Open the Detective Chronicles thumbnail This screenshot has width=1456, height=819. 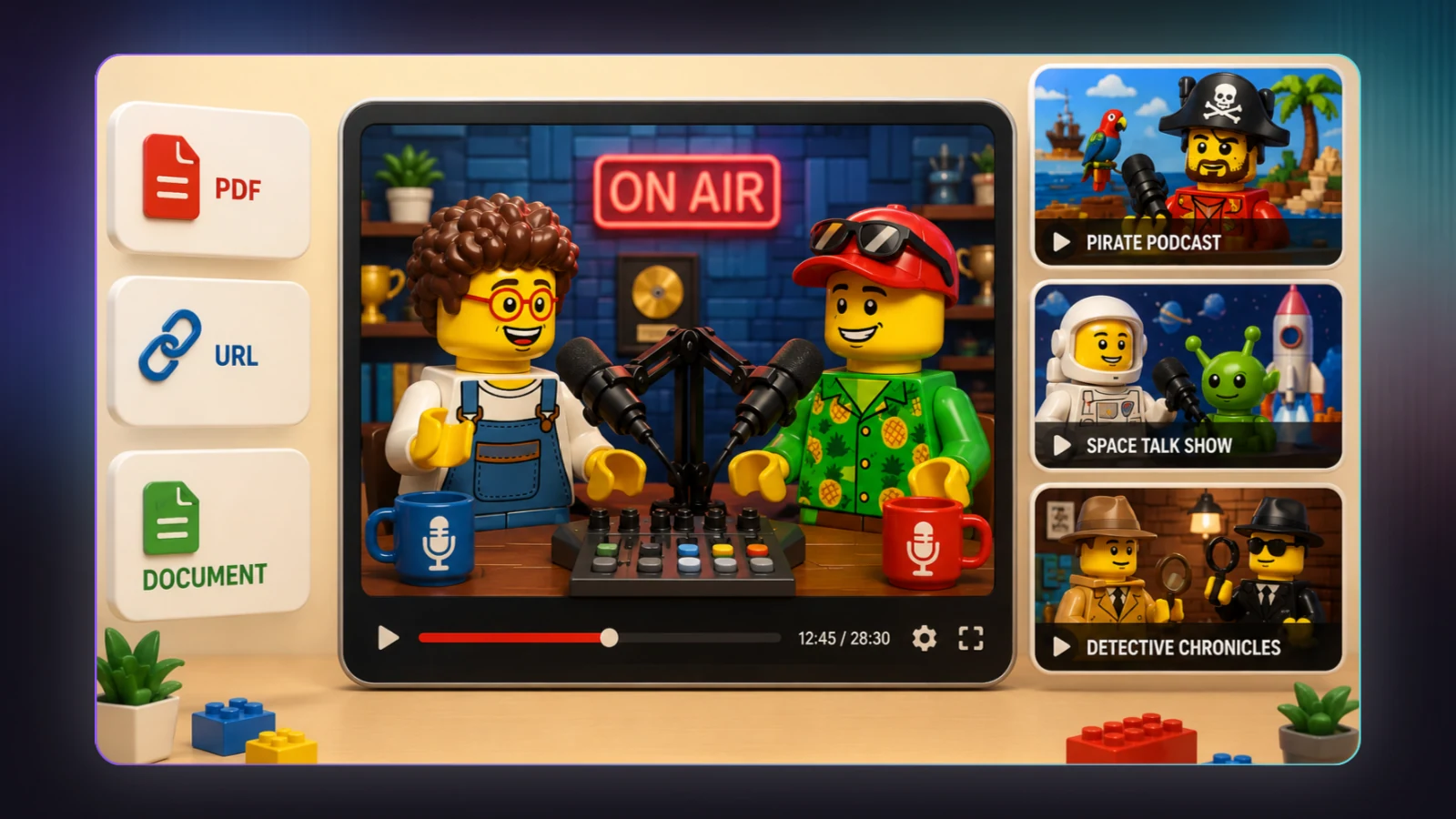point(1188,580)
